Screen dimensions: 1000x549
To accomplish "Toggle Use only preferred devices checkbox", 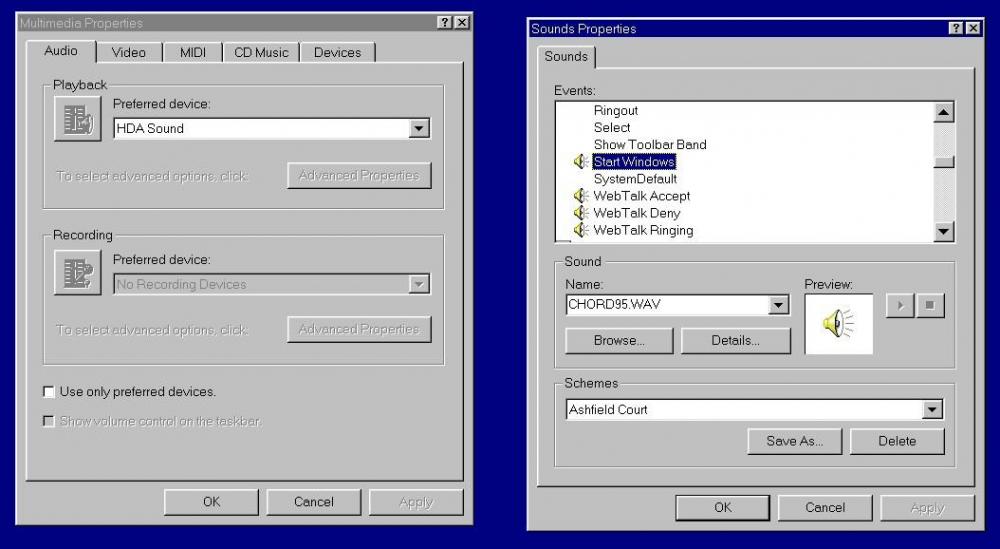I will pyautogui.click(x=48, y=392).
